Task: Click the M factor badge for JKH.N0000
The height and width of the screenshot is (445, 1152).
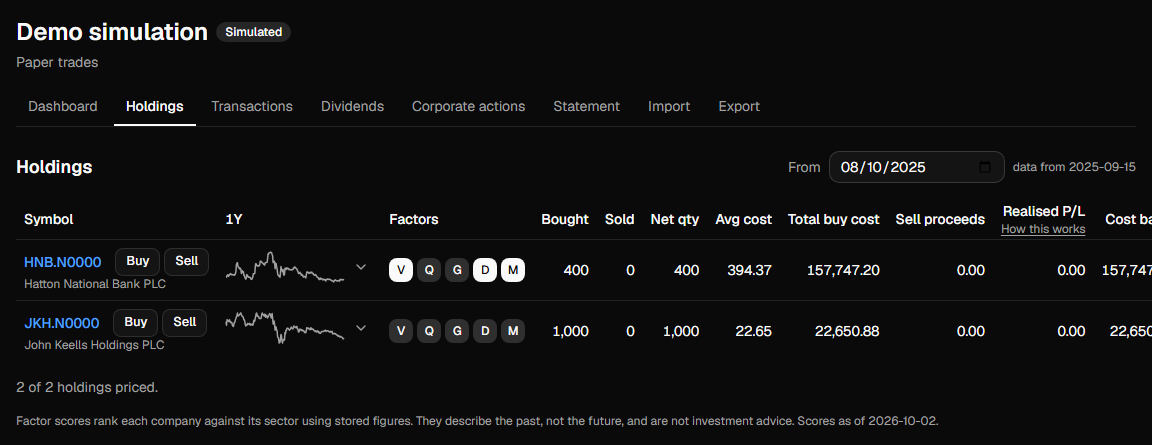Action: (513, 331)
